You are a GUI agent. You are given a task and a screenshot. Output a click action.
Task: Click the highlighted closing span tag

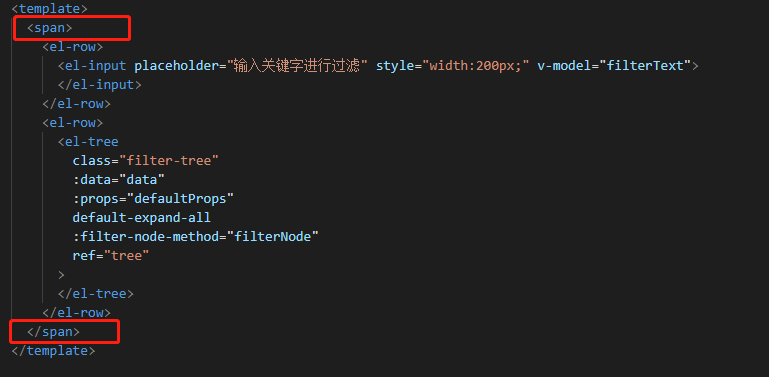(53, 332)
